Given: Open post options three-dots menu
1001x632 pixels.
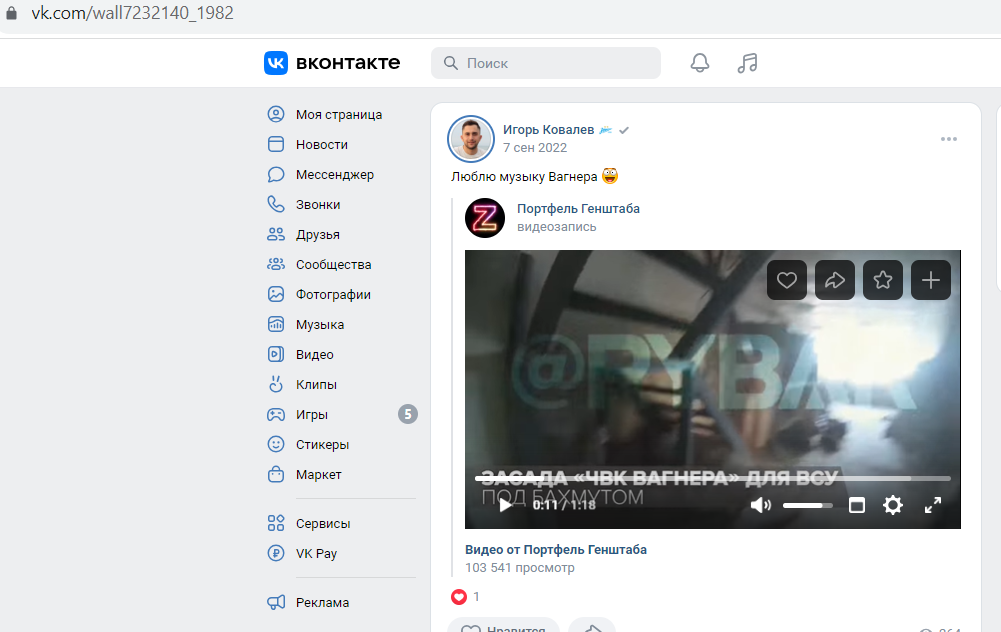Looking at the screenshot, I should tap(949, 139).
